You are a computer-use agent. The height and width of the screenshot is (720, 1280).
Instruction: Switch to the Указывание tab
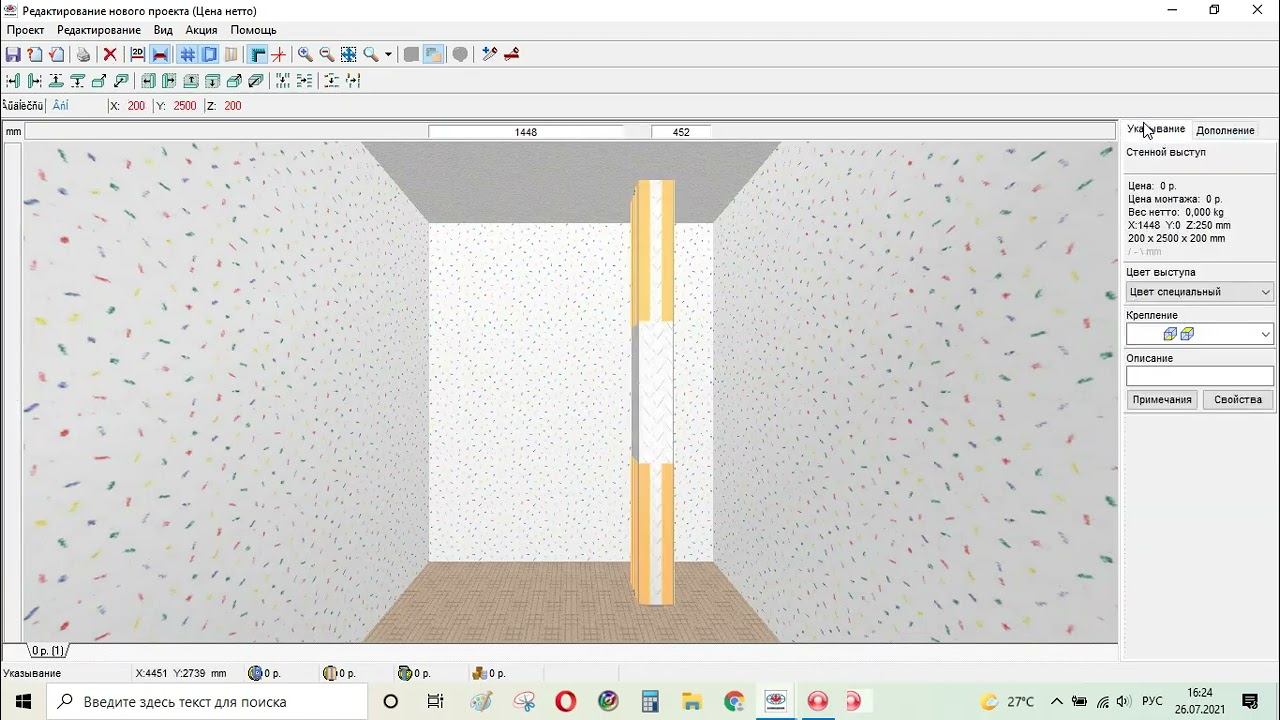[1156, 129]
